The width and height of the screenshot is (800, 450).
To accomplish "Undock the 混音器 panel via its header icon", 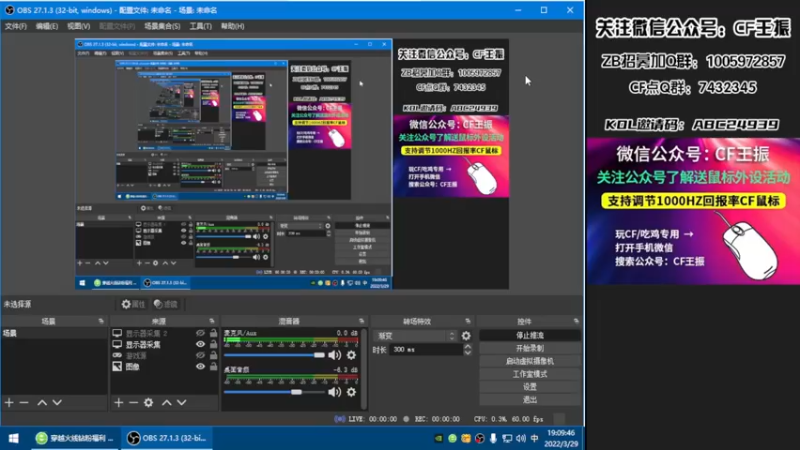I will point(362,321).
